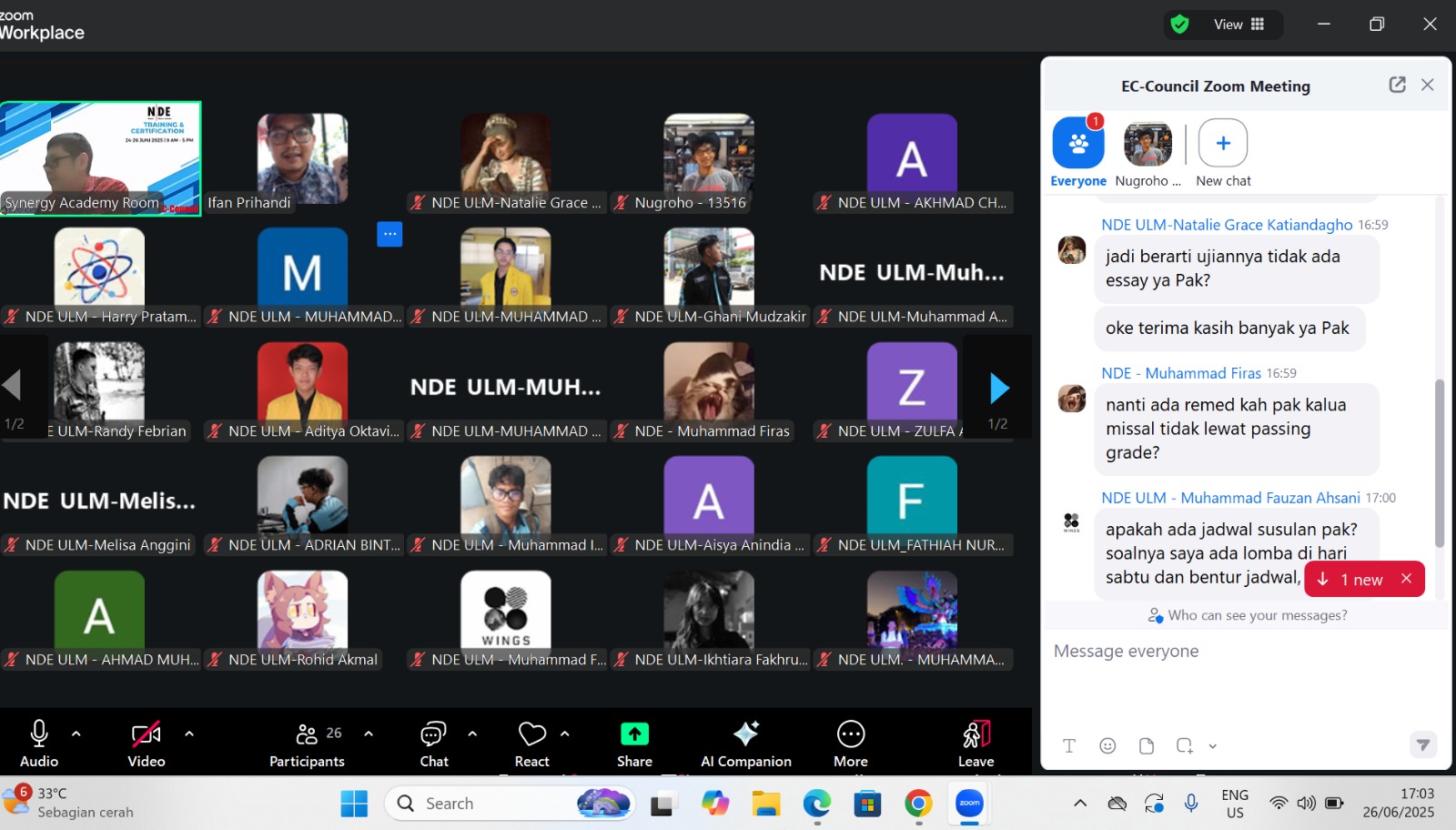Turn on camera with Video button
1456x830 pixels.
(146, 734)
